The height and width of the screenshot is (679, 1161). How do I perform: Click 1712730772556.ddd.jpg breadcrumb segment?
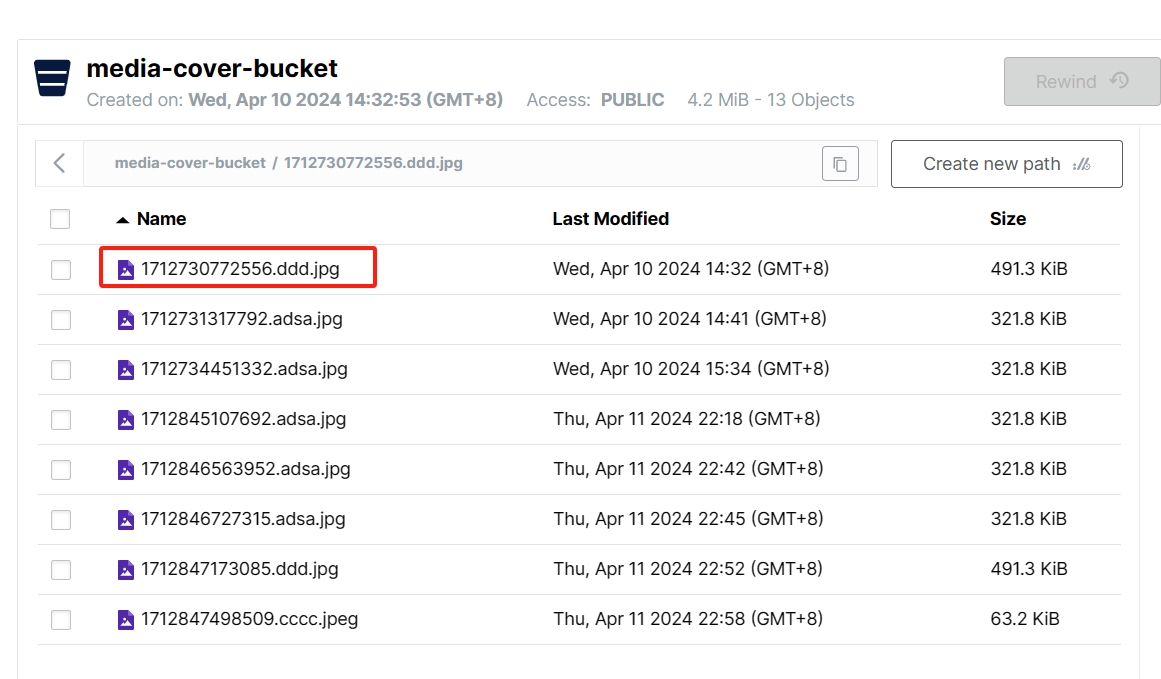(373, 163)
